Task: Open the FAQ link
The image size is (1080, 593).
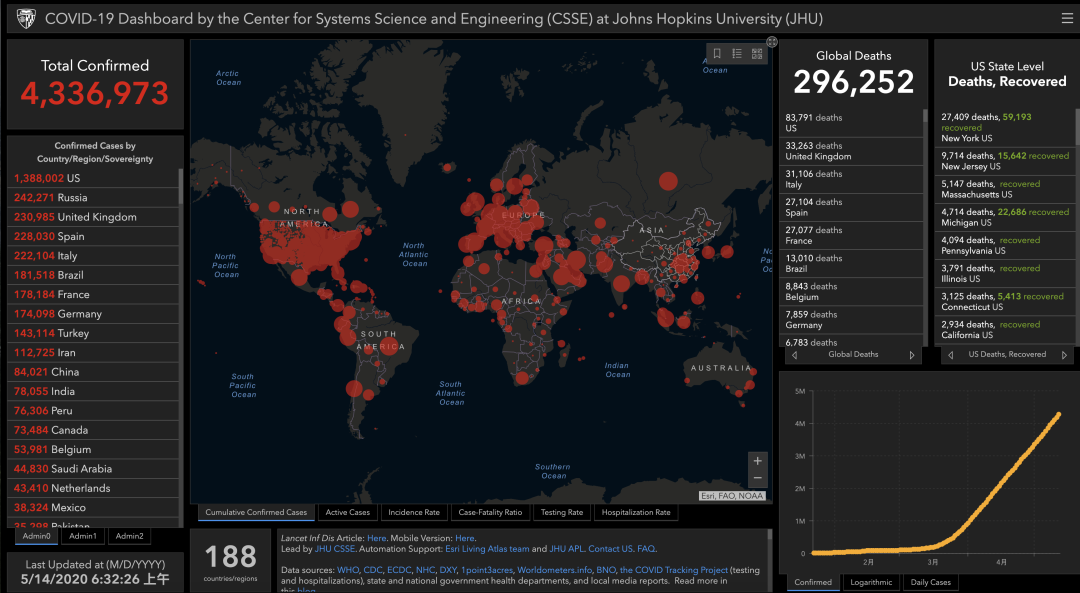Action: tap(646, 549)
